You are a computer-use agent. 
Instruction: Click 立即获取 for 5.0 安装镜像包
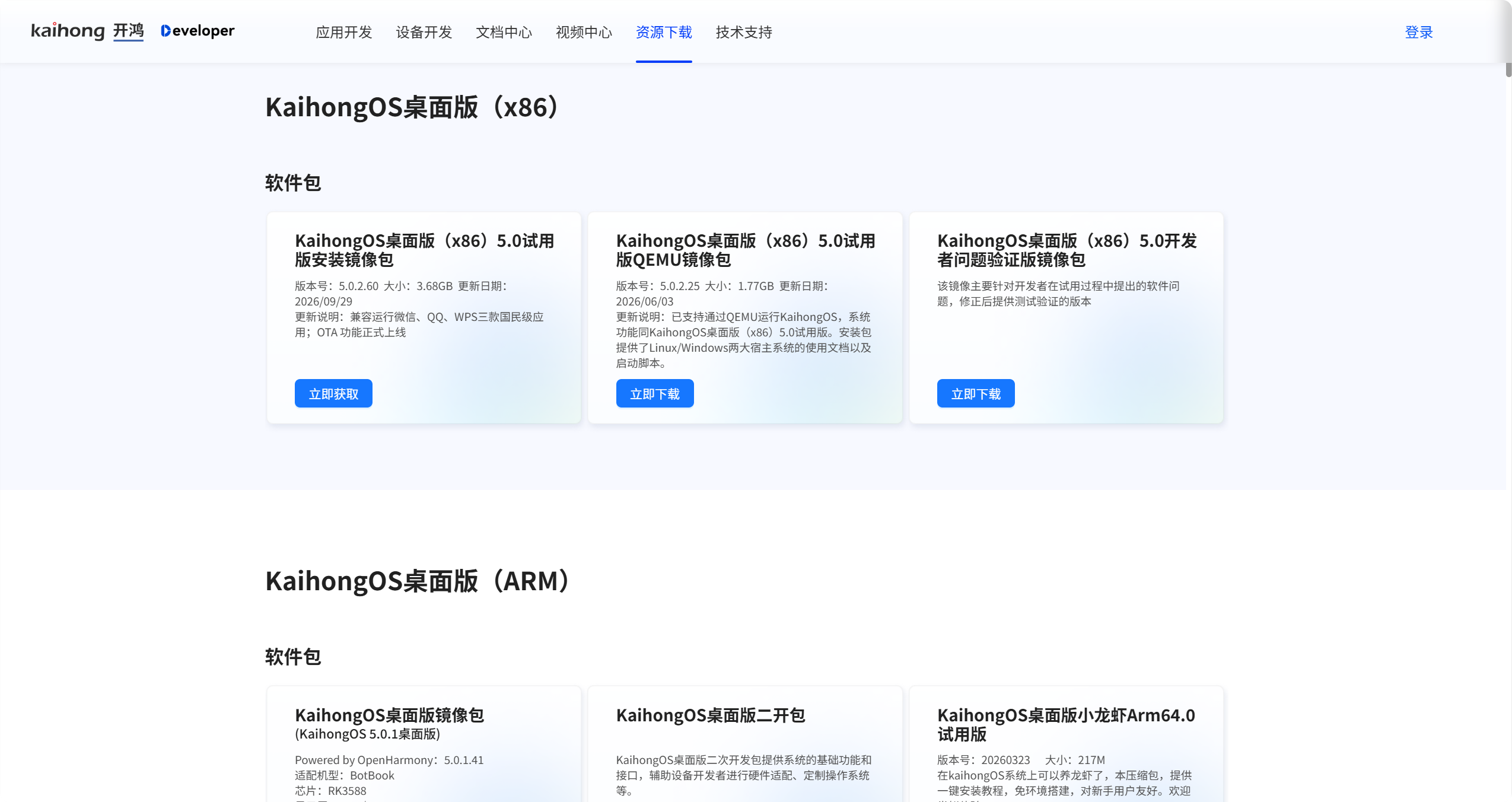(333, 393)
